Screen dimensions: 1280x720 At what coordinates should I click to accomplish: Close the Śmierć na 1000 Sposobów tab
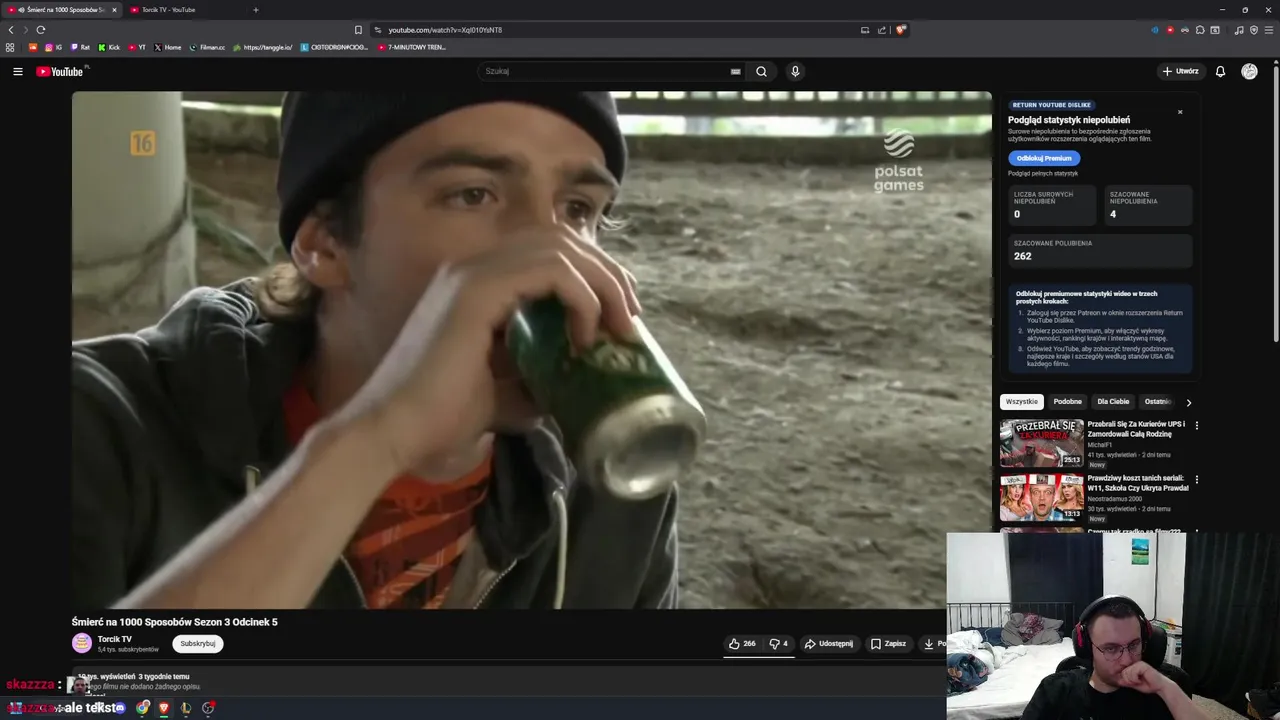[x=114, y=10]
